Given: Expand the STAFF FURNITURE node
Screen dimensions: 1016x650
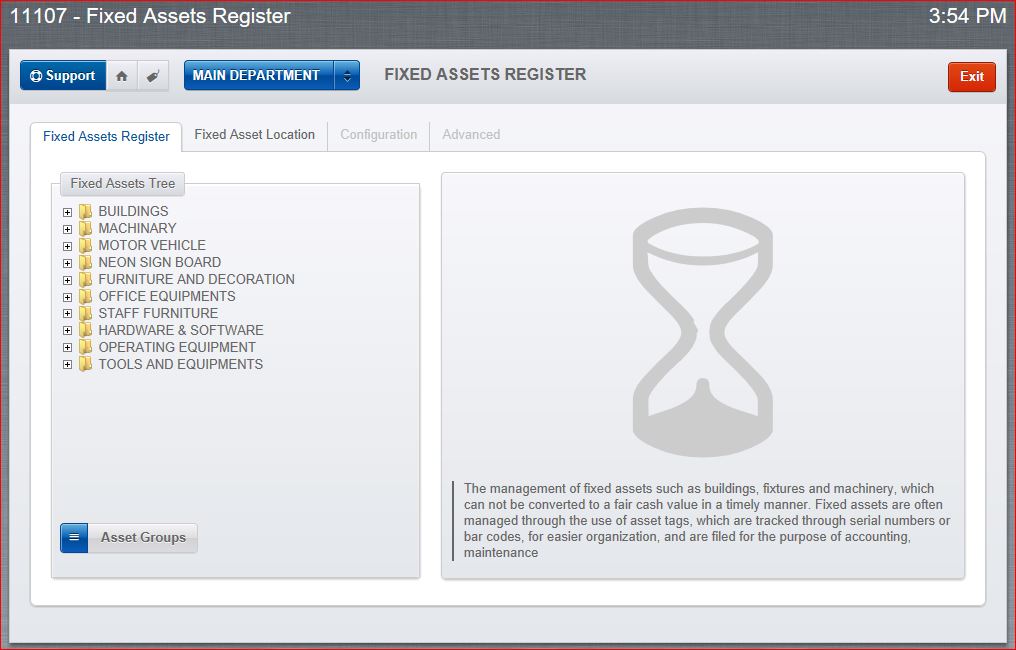Looking at the screenshot, I should [x=67, y=314].
